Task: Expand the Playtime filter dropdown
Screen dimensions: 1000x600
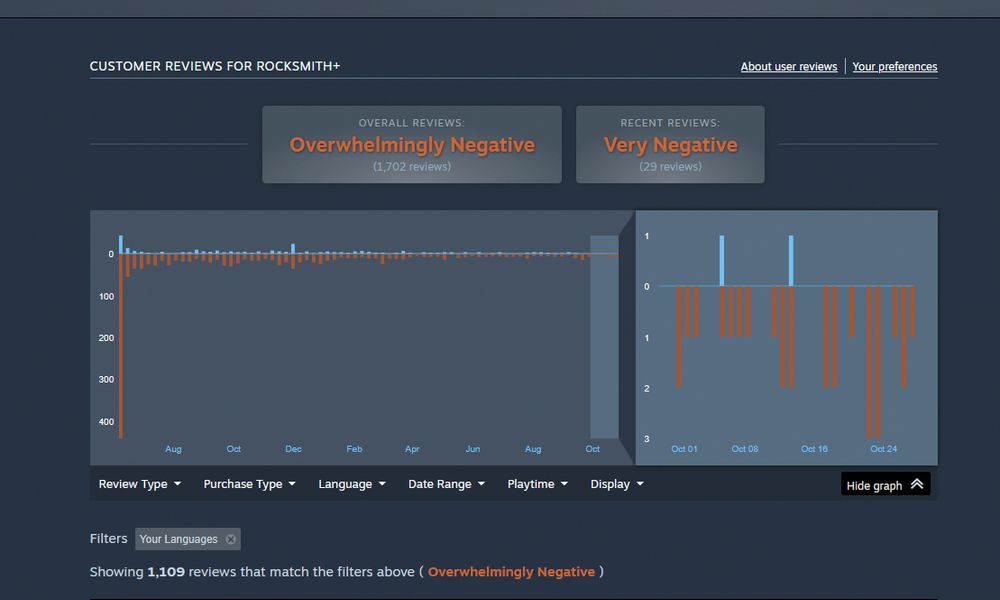Action: 538,484
